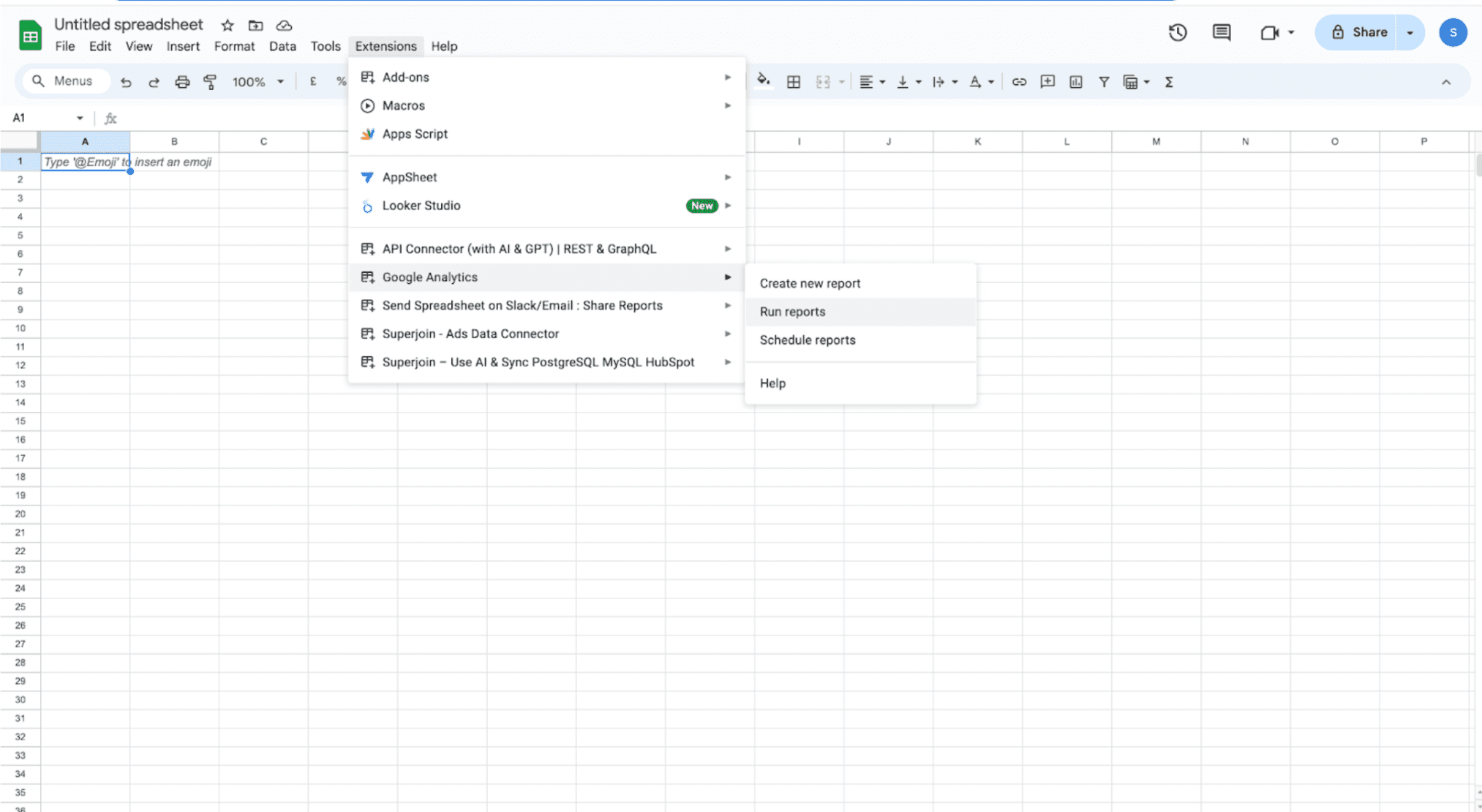Click the Help option in Looker submenu
This screenshot has height=812, width=1482.
click(x=772, y=383)
